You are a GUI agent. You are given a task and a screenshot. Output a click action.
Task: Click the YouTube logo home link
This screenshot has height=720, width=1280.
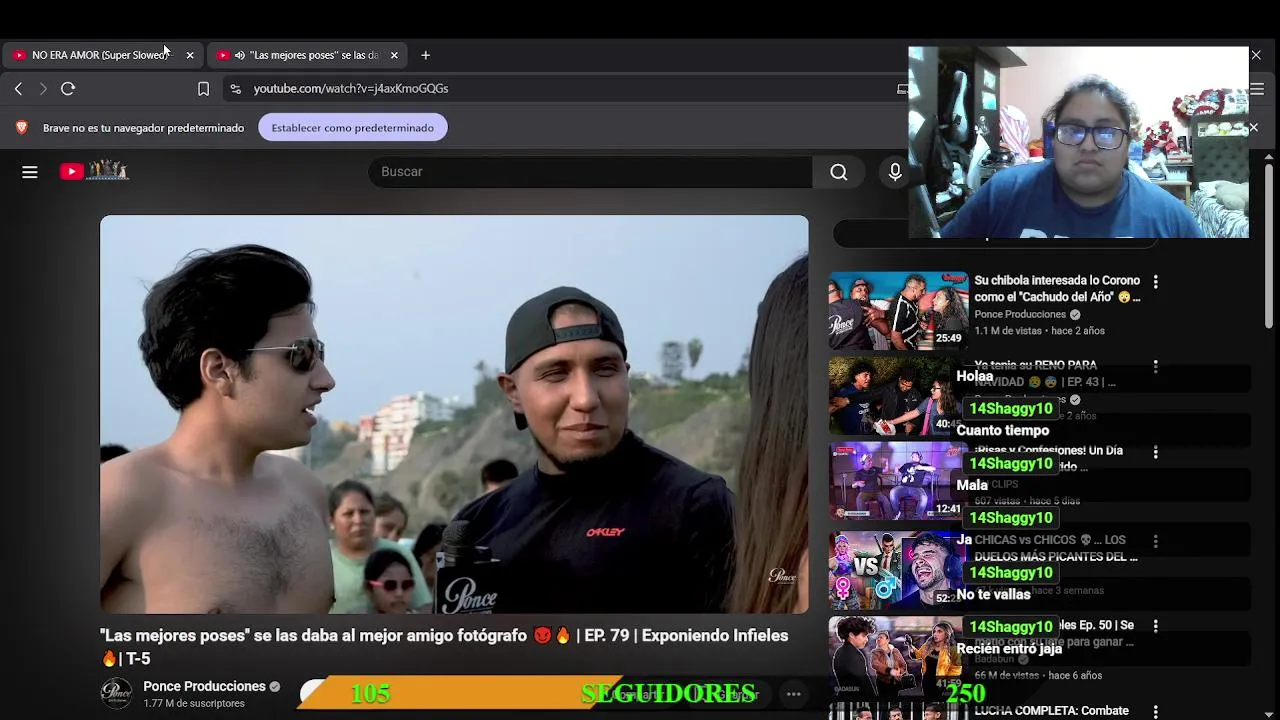[x=94, y=171]
